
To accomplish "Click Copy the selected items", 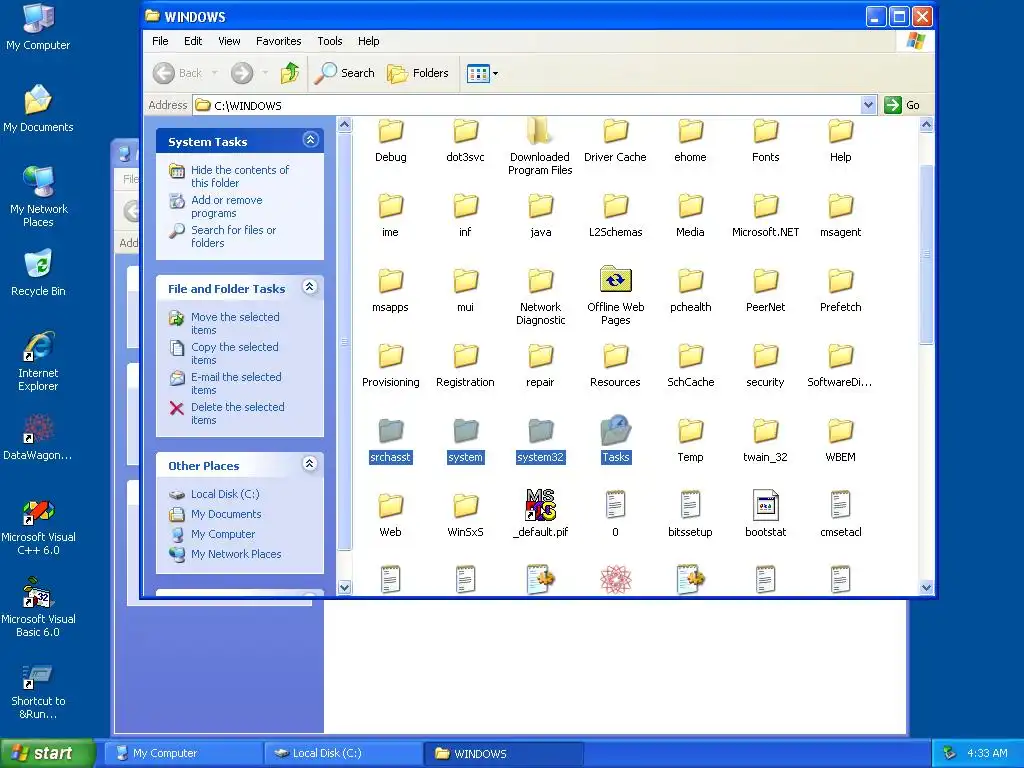I will [234, 353].
